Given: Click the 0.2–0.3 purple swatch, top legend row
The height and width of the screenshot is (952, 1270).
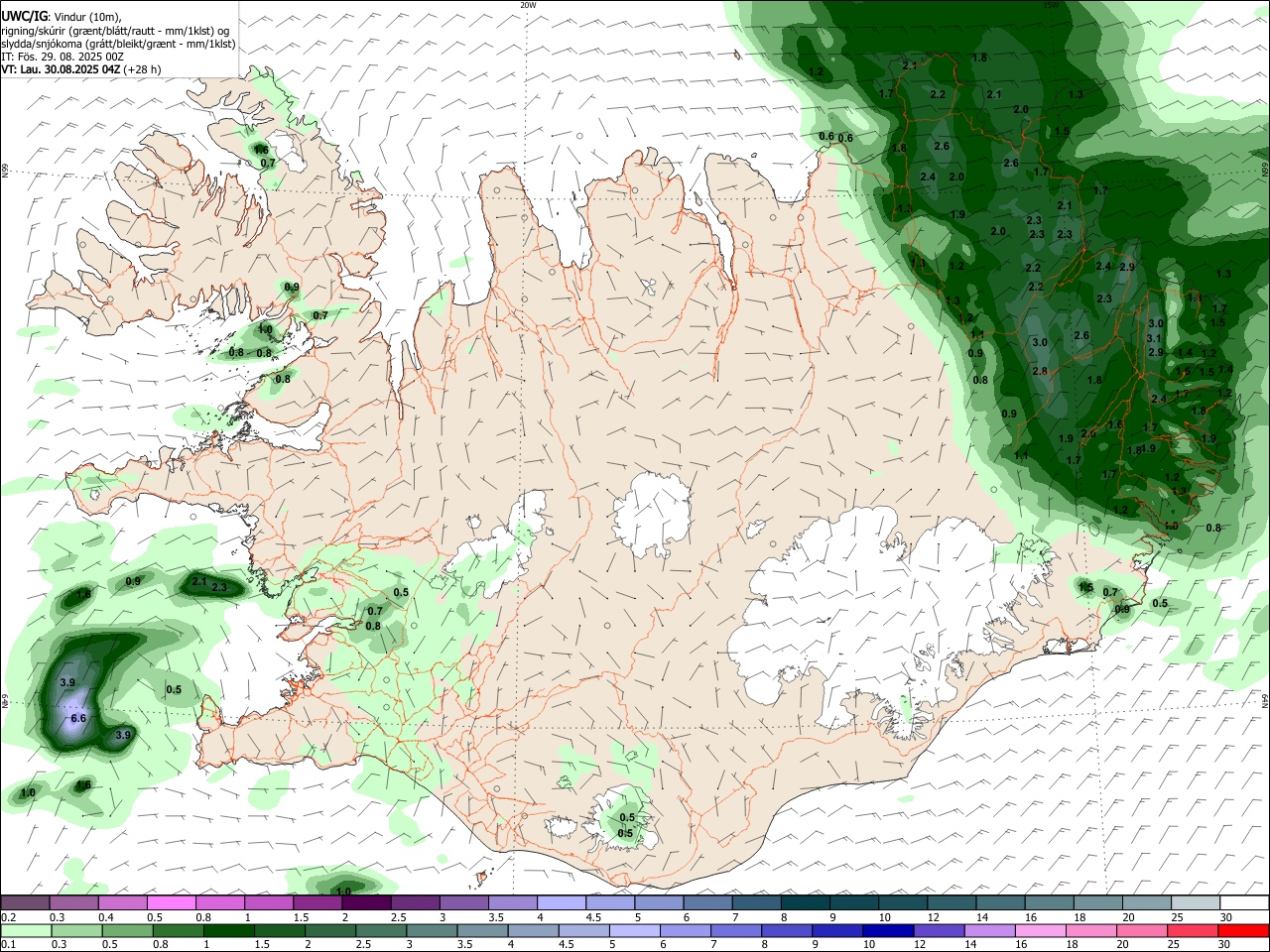Looking at the screenshot, I should click(25, 902).
